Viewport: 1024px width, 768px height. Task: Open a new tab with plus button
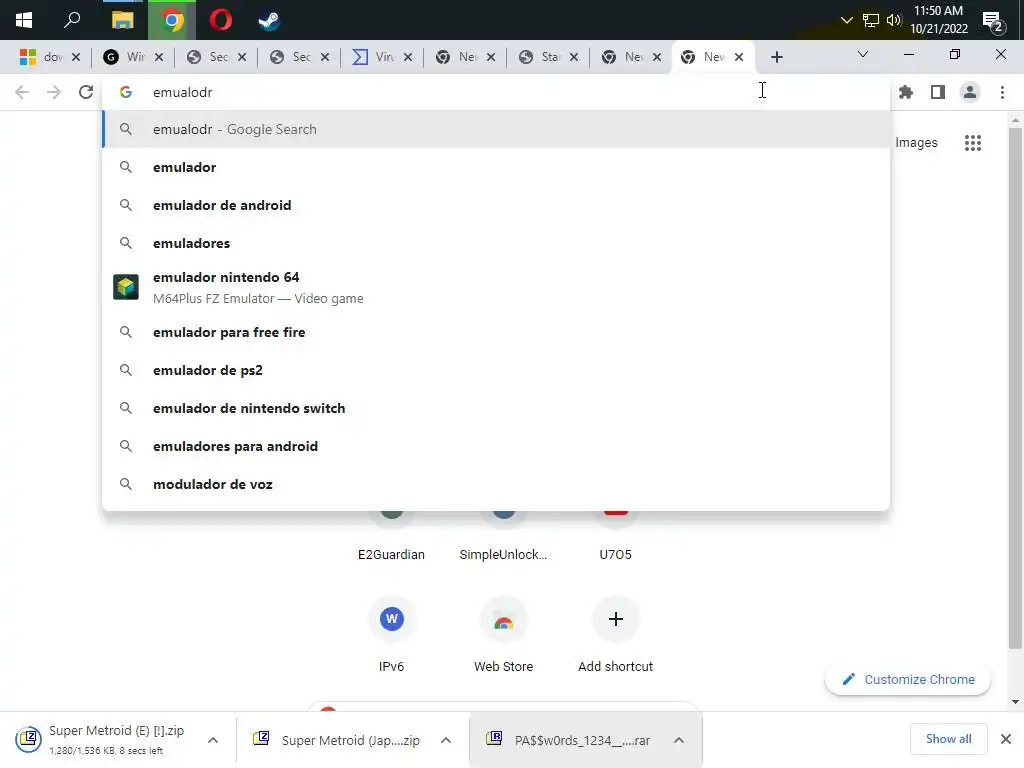[776, 57]
